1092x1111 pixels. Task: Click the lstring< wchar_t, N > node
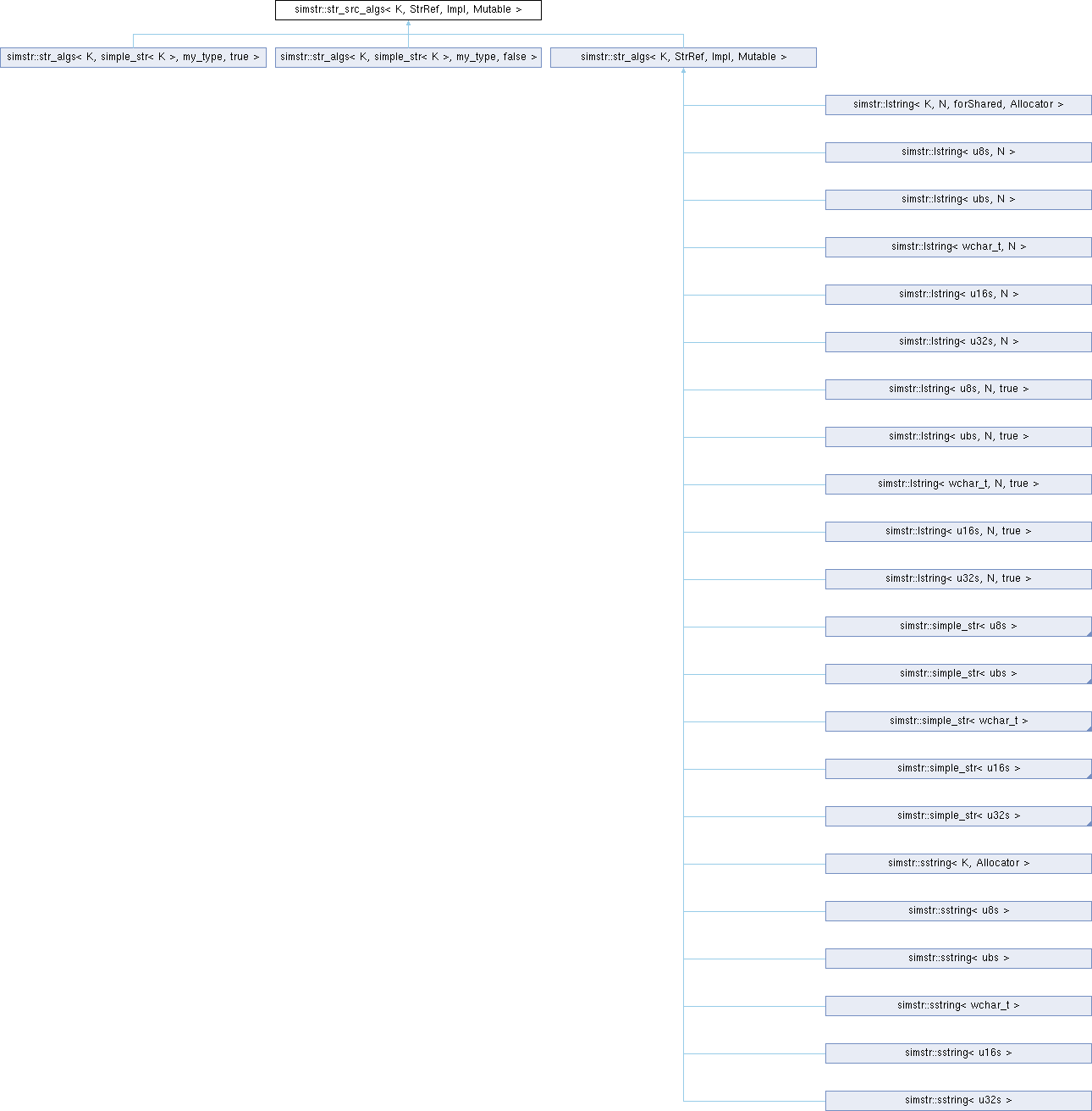coord(958,247)
